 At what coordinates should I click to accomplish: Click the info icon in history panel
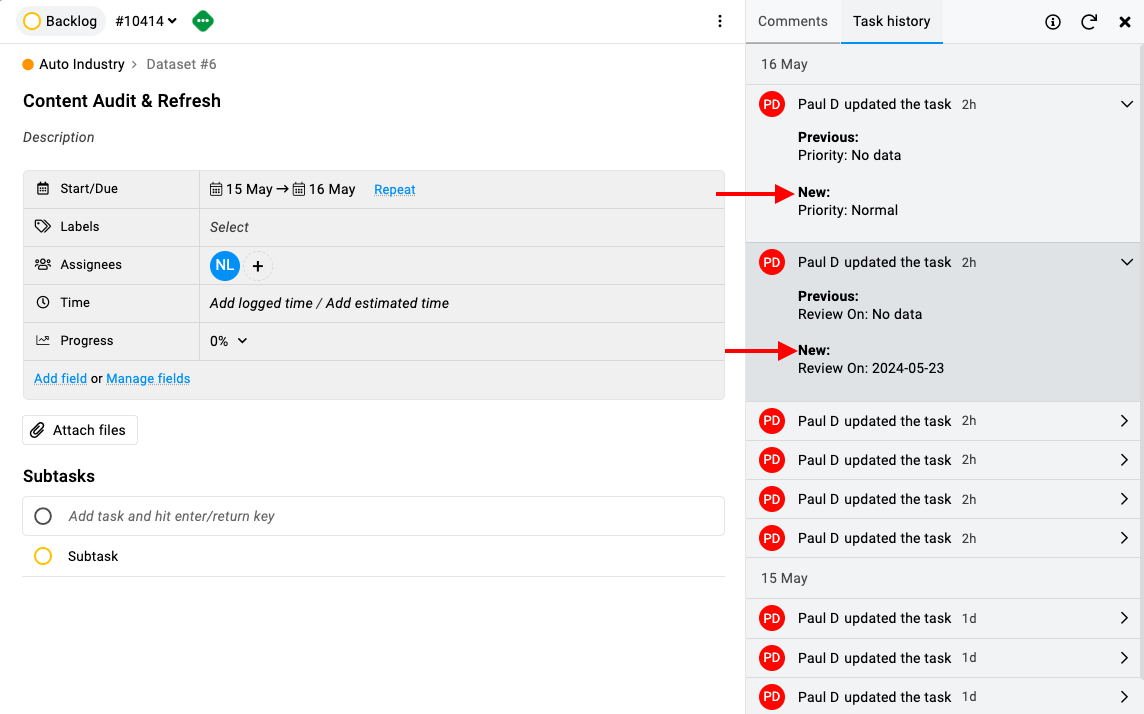[x=1052, y=22]
